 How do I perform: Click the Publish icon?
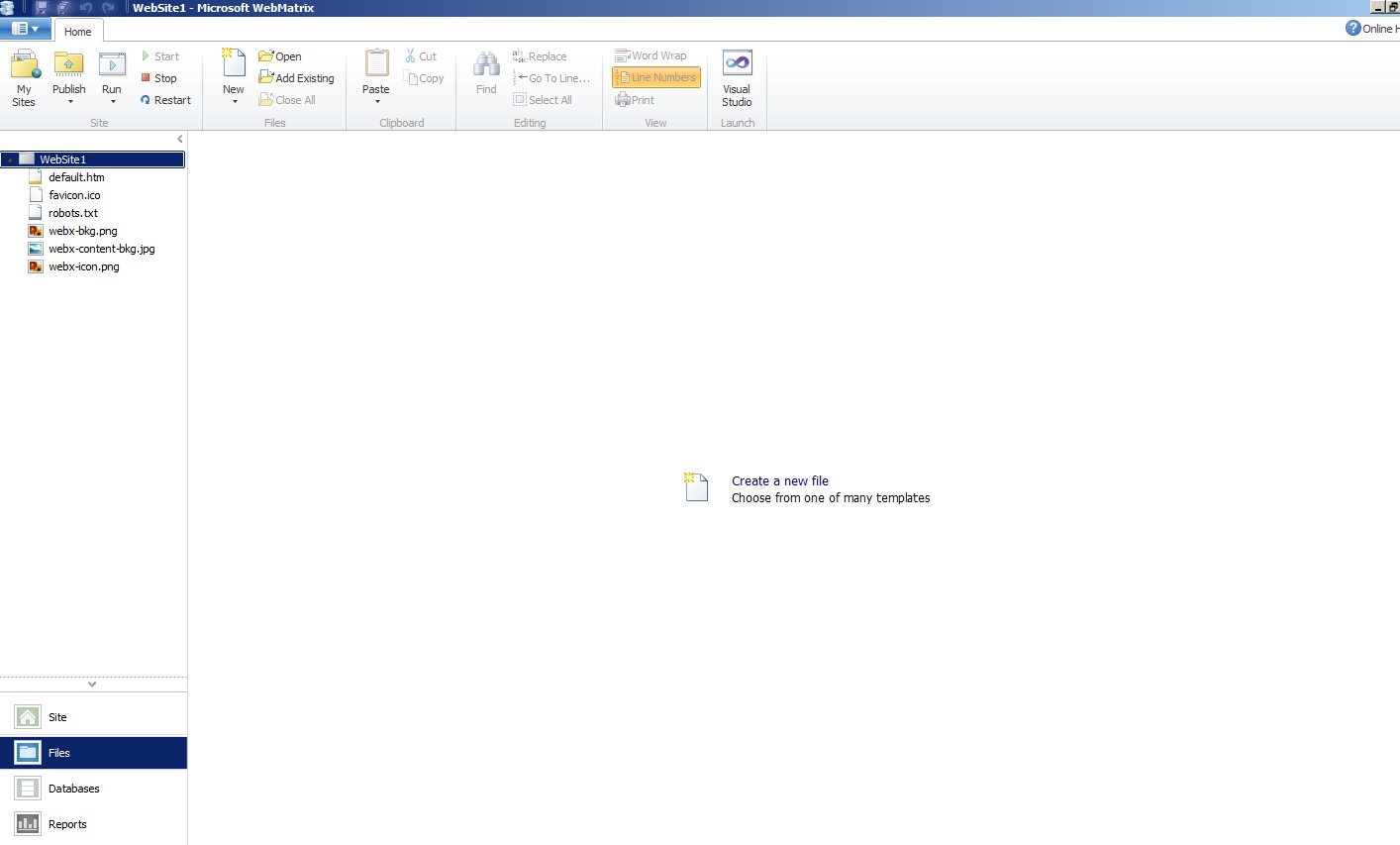(68, 64)
